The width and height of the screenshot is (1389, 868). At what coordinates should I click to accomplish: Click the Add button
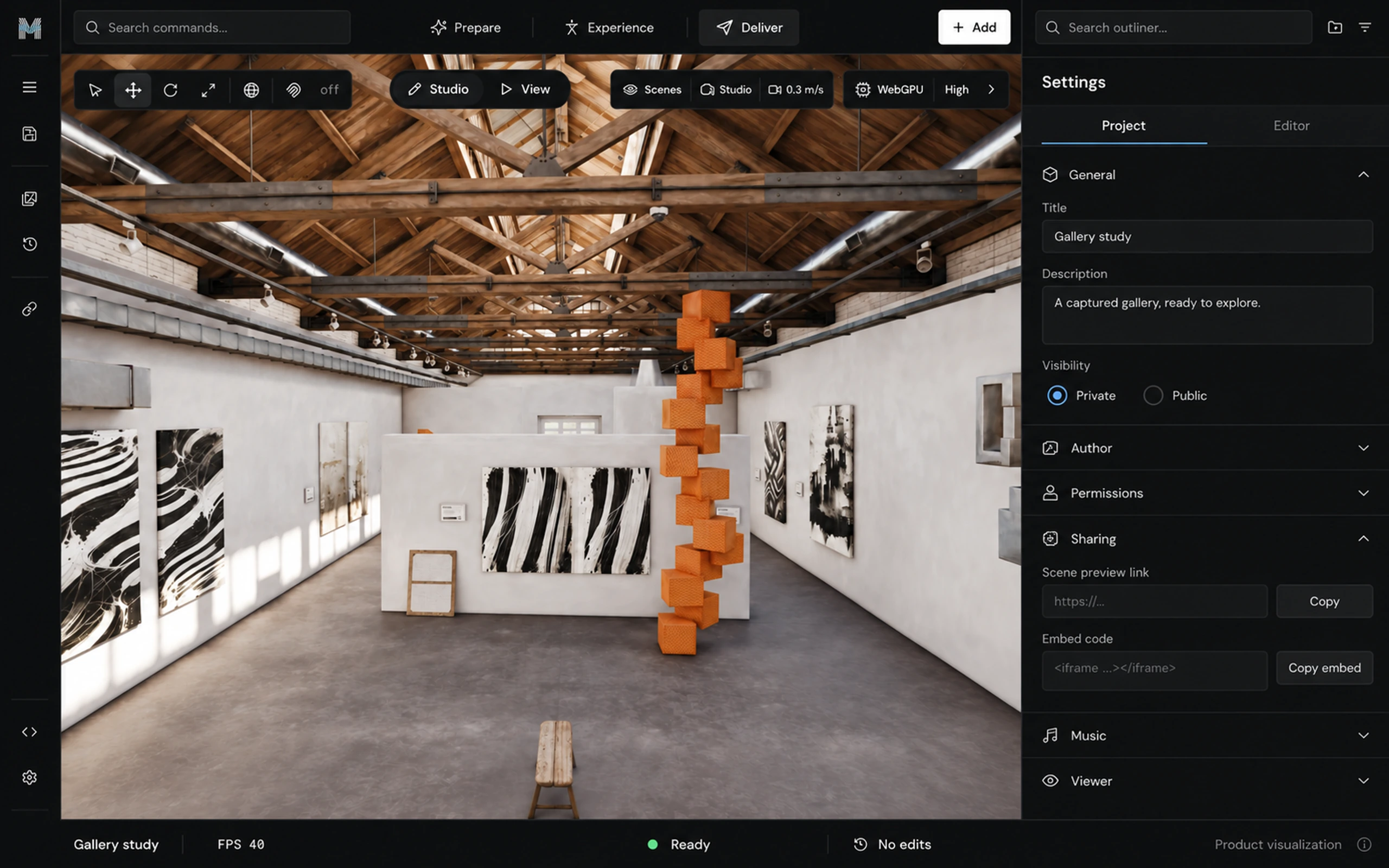tap(974, 27)
